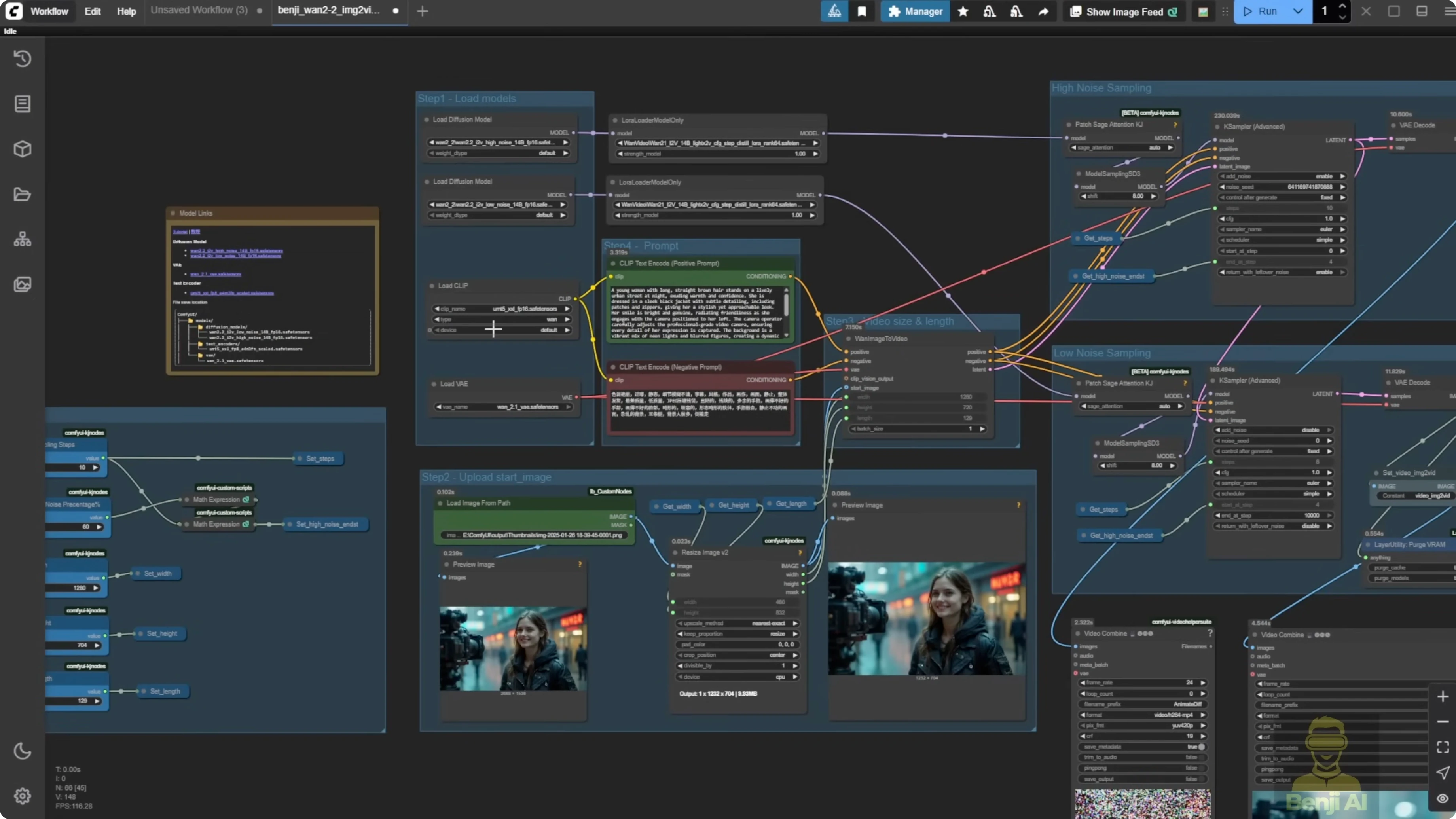Open the Edit menu

click(x=92, y=11)
